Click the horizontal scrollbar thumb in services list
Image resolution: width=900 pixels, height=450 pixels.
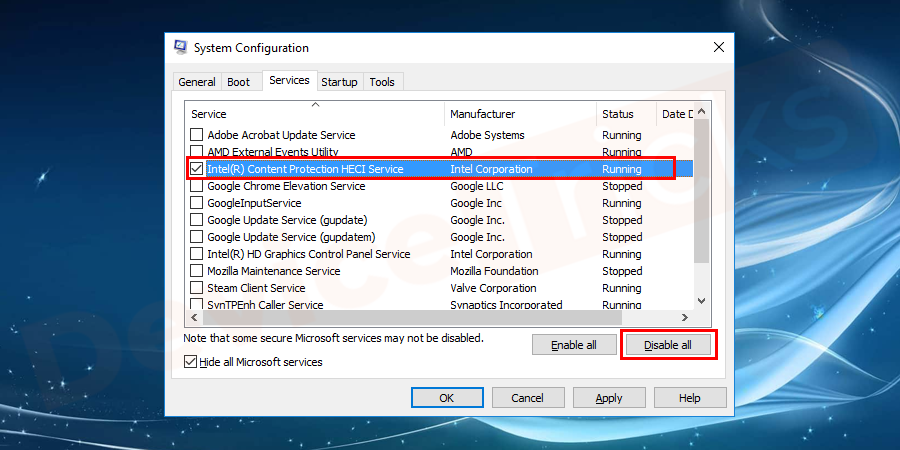(x=412, y=317)
